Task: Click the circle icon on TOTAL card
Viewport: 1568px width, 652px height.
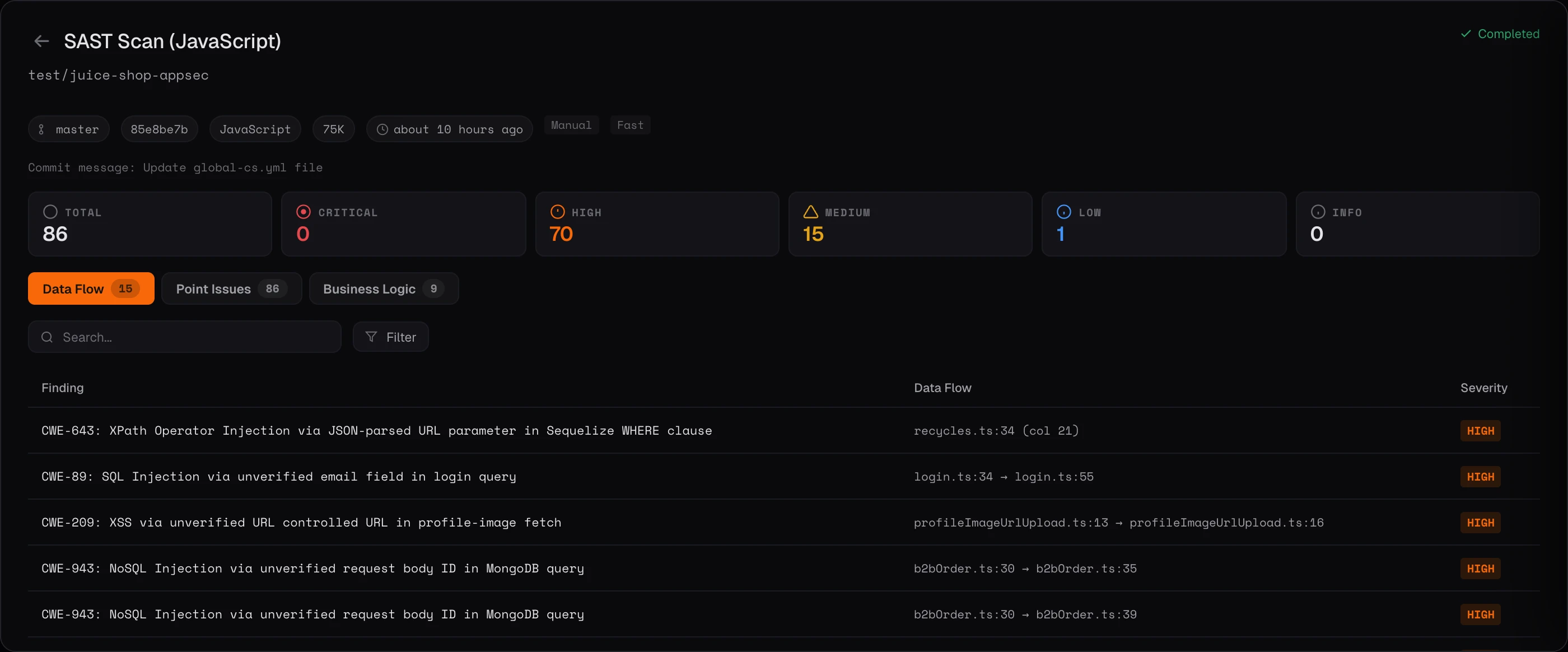Action: 50,212
